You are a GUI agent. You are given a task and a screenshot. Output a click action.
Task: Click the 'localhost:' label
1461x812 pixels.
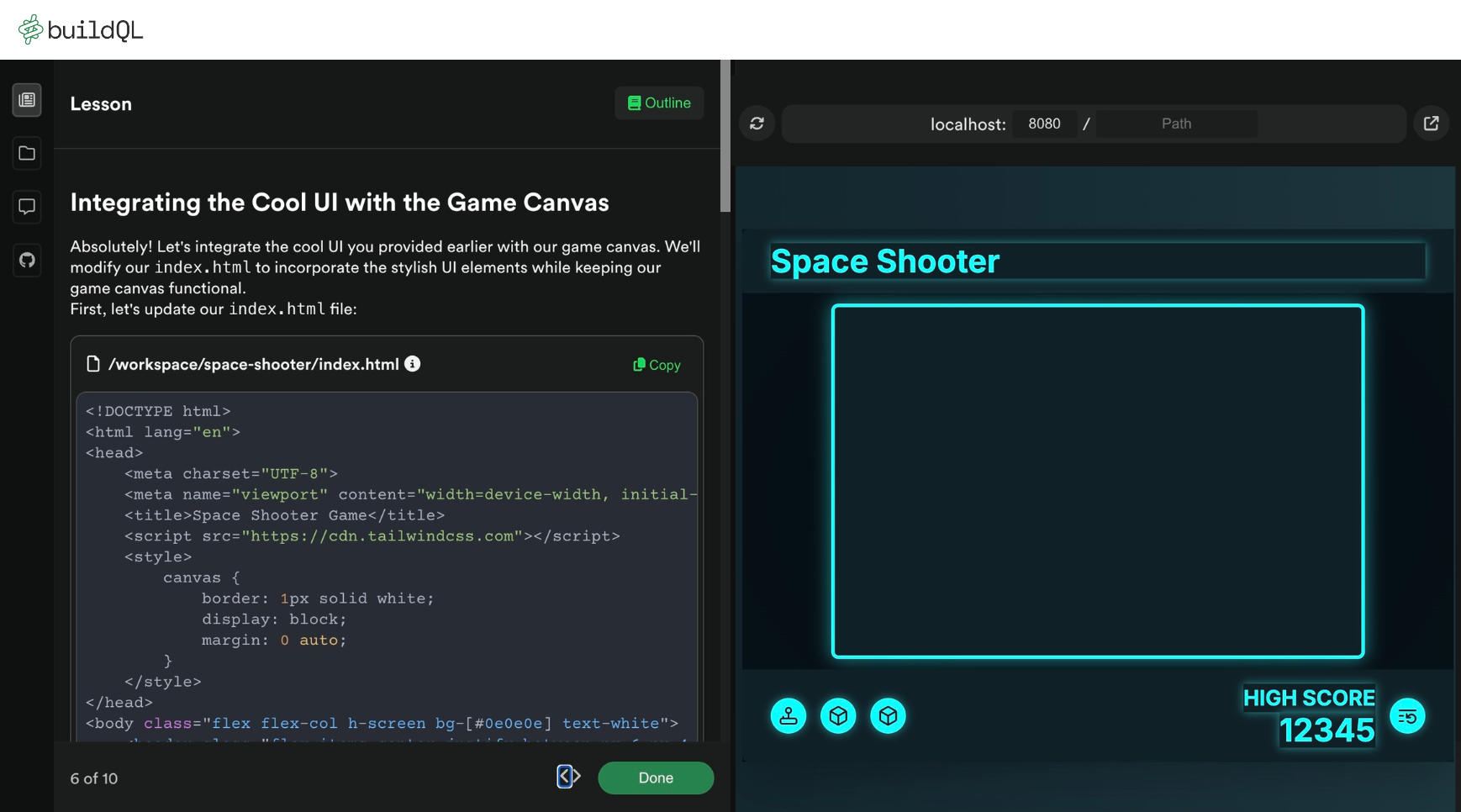click(968, 124)
